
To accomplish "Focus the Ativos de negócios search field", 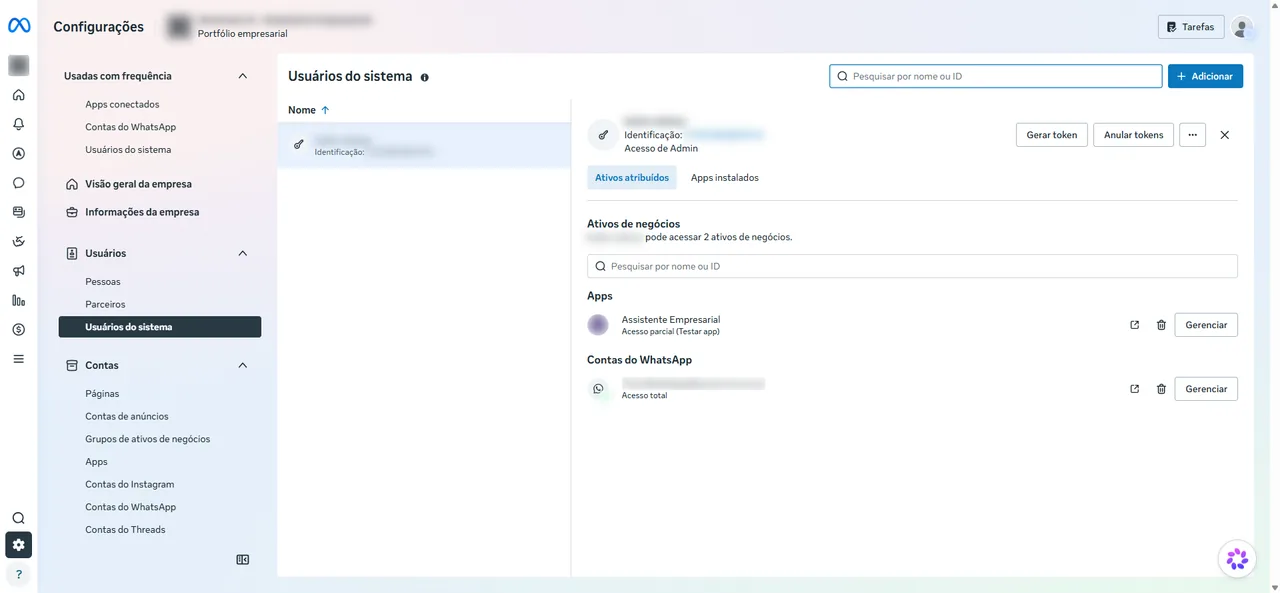I will (x=912, y=266).
